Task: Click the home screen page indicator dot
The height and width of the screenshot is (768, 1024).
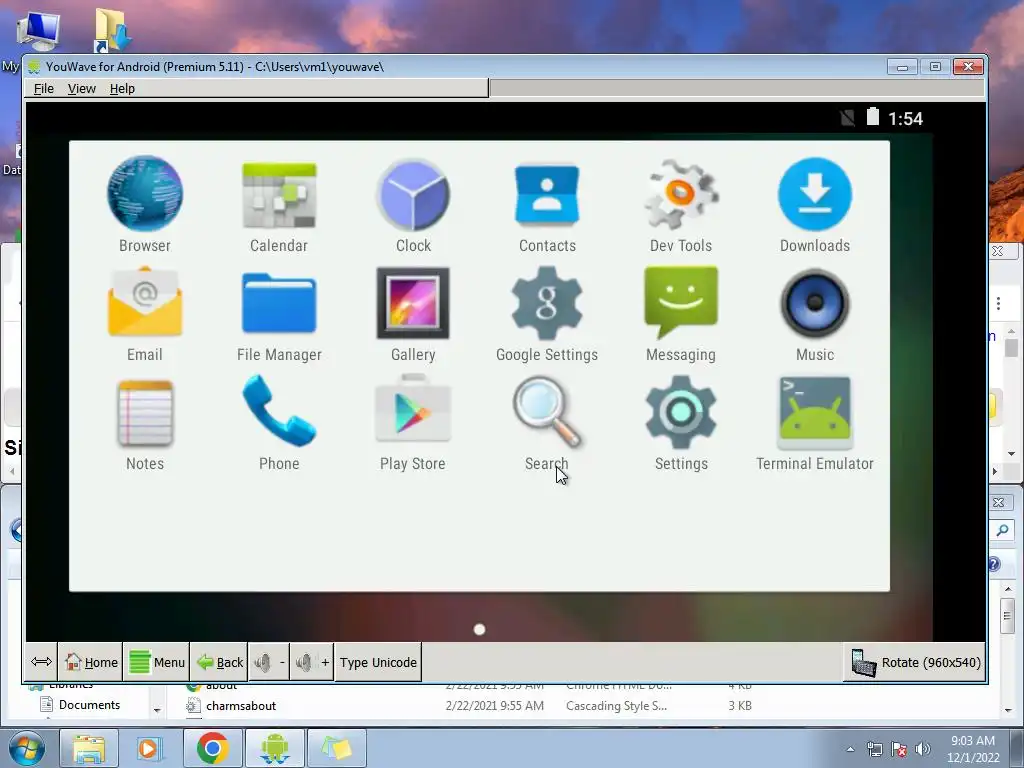Action: [479, 630]
